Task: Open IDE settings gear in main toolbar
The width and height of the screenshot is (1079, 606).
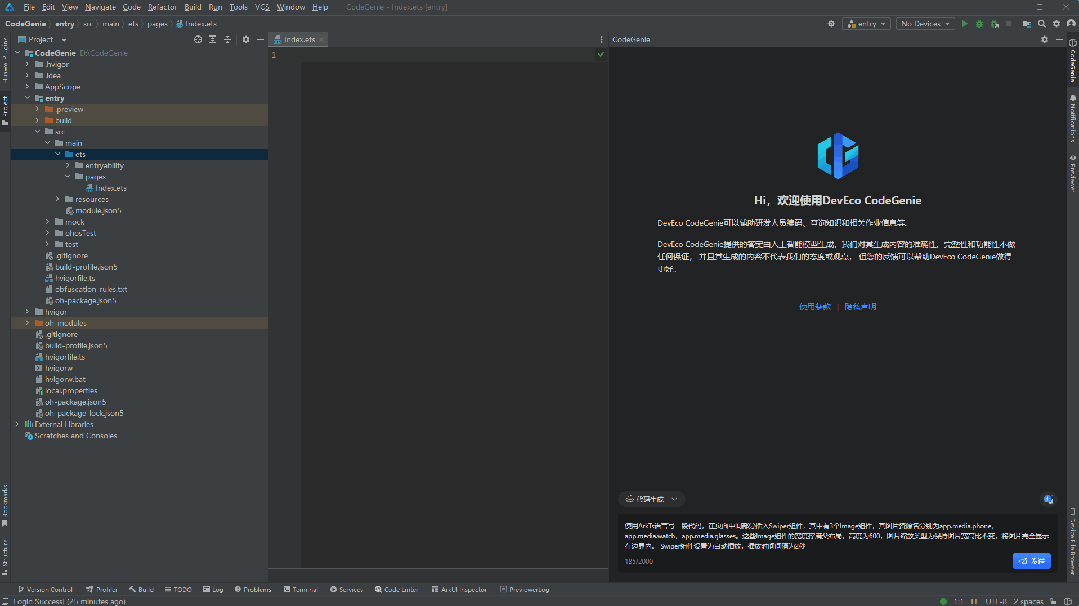Action: pyautogui.click(x=1056, y=23)
